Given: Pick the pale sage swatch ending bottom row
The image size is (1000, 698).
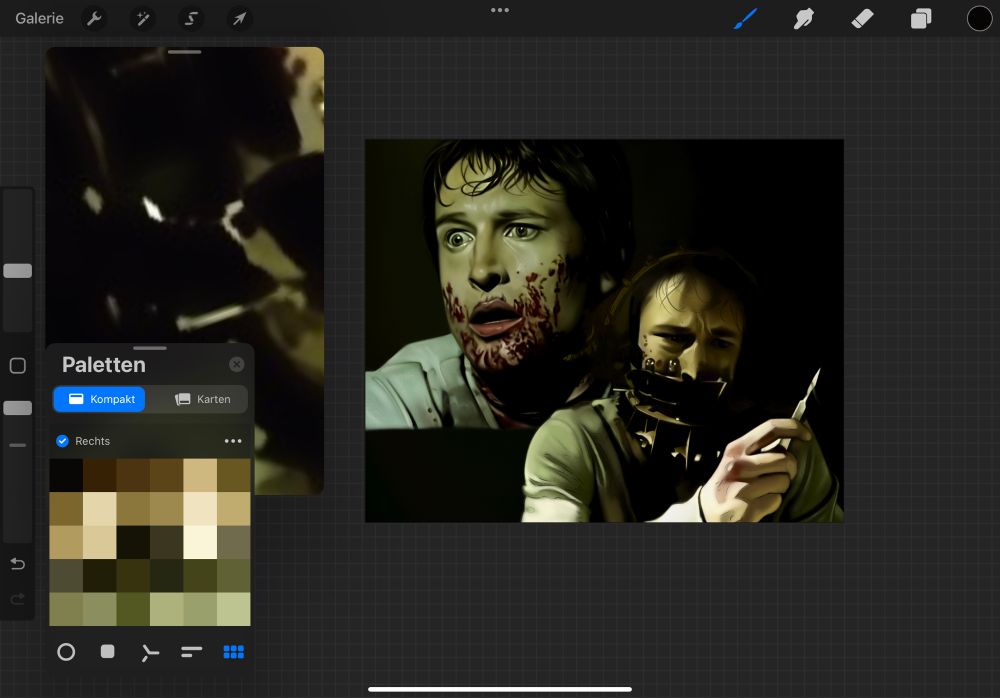Looking at the screenshot, I should [233, 609].
